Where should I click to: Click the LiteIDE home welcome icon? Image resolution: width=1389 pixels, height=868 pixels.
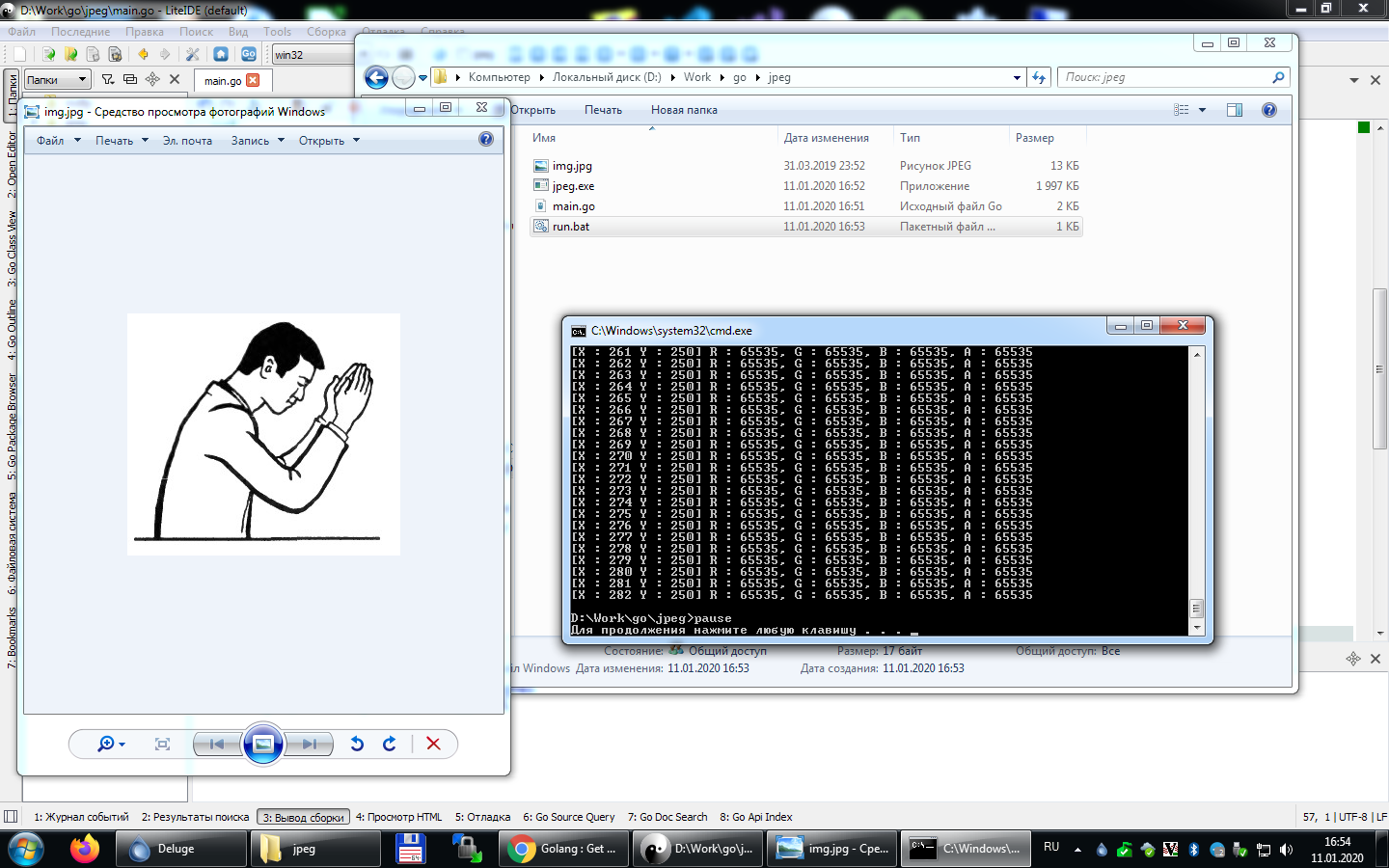221,54
